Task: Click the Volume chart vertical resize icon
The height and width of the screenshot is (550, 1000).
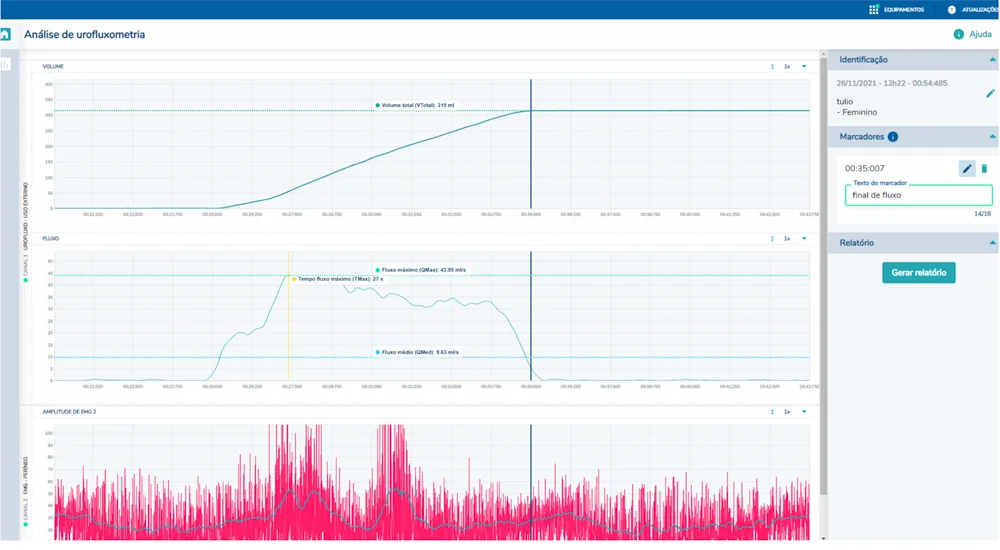Action: click(x=772, y=66)
